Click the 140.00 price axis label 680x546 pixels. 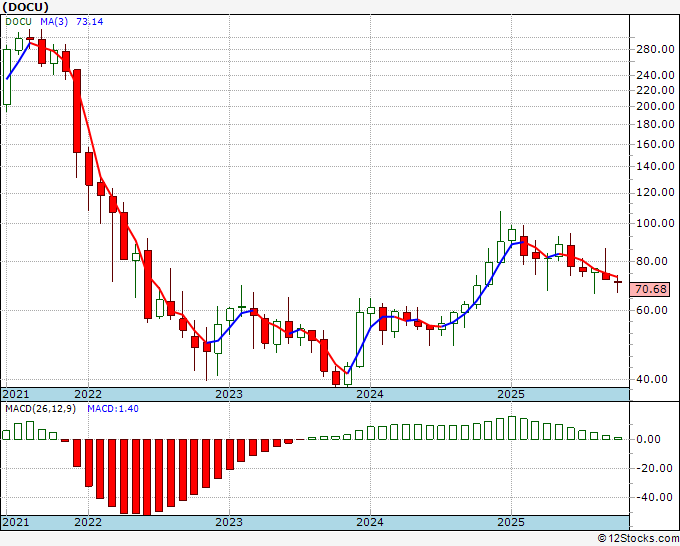(655, 167)
